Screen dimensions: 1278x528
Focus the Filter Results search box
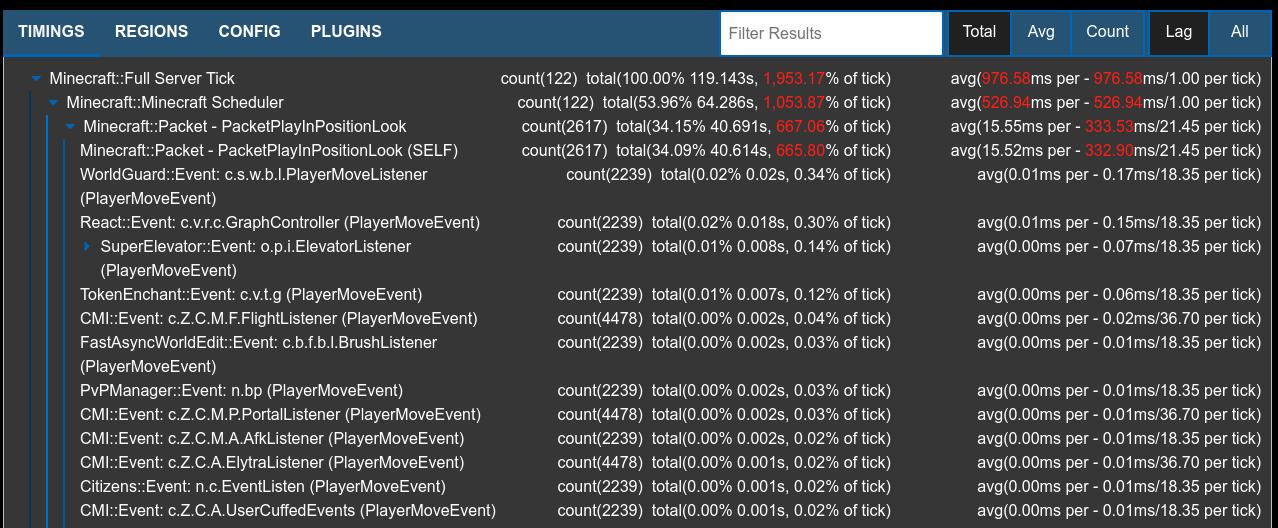[831, 33]
